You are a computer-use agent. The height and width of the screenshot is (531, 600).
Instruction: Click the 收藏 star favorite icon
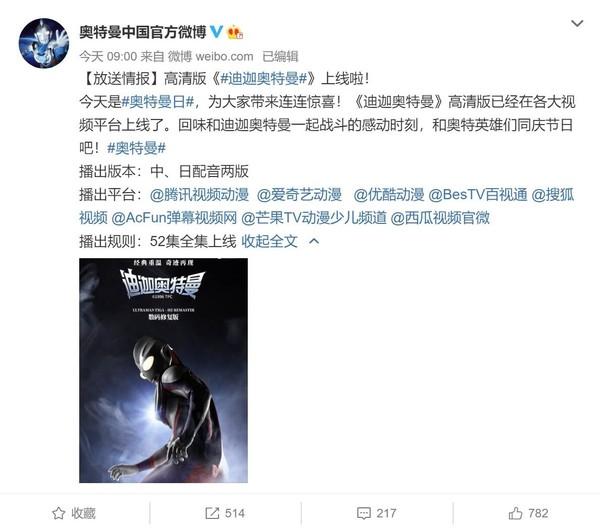pyautogui.click(x=59, y=513)
